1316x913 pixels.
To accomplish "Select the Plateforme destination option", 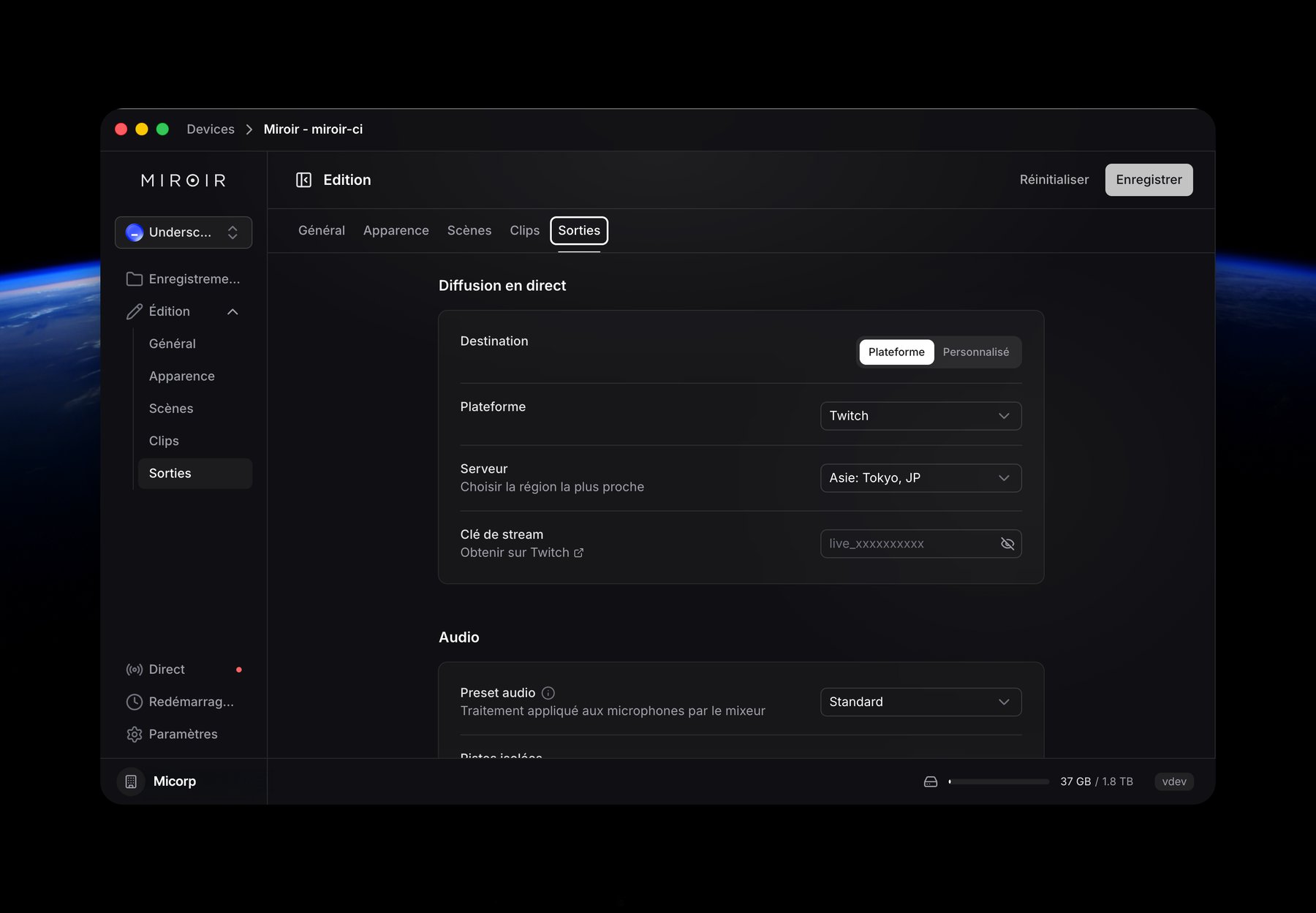I will (896, 352).
